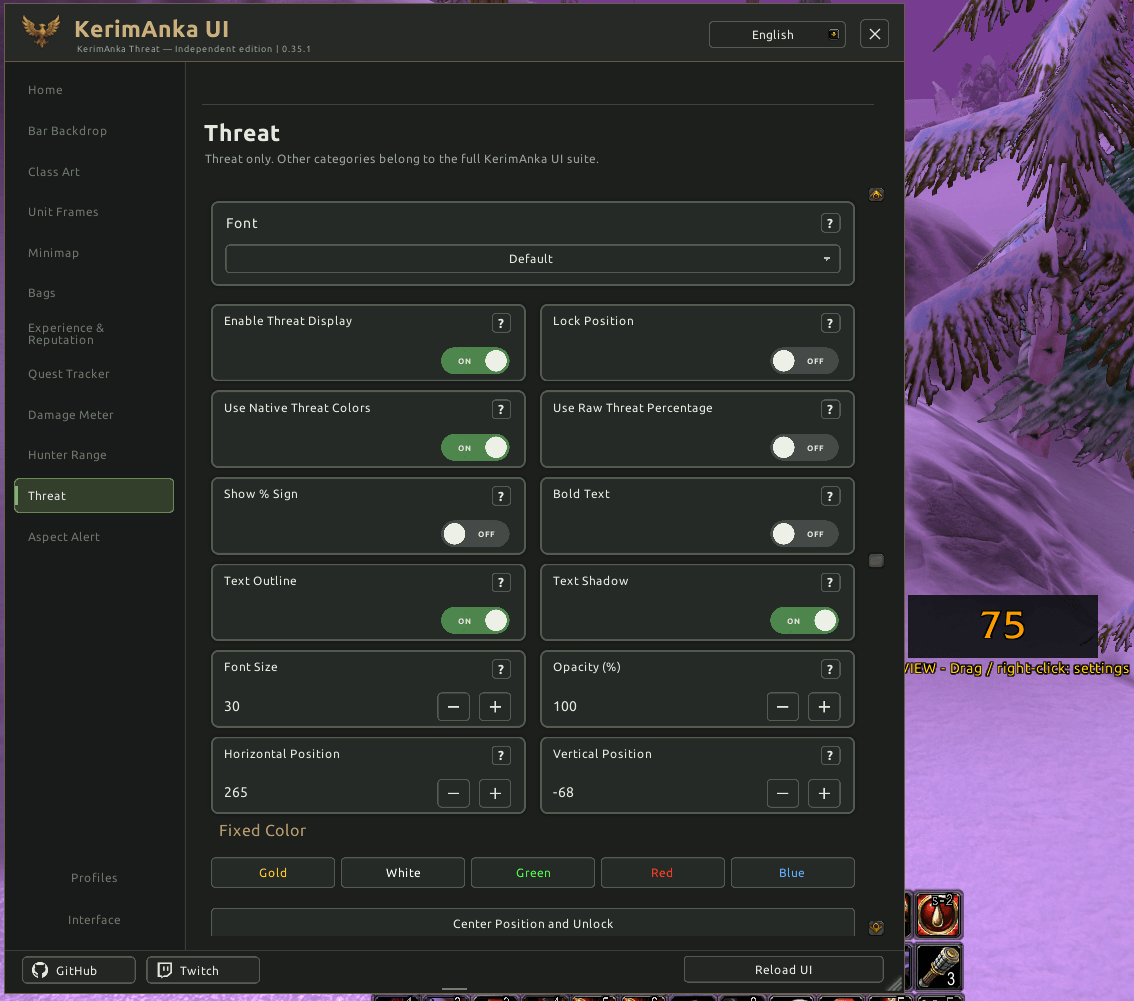1134x1001 pixels.
Task: Disable Use Native Threat Colors
Action: [475, 448]
